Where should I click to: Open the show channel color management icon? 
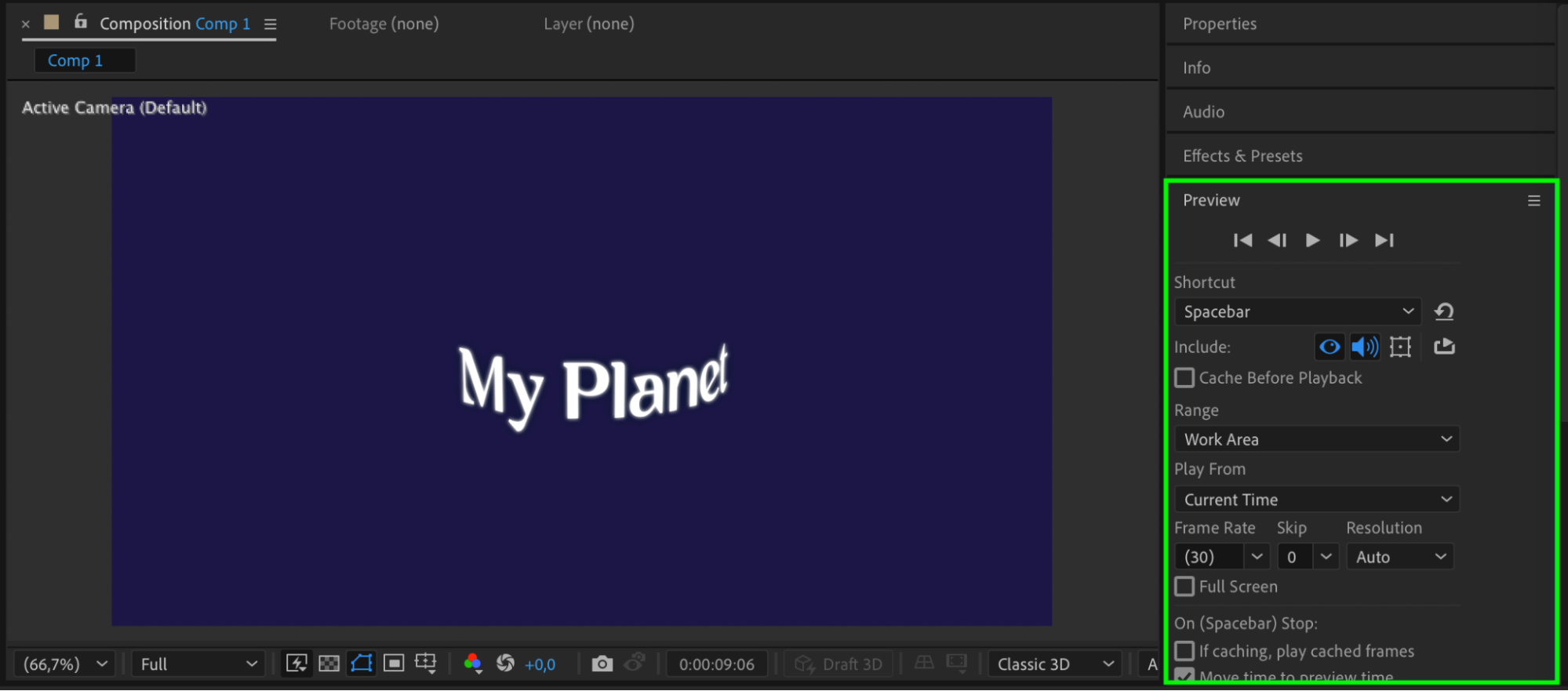(472, 664)
